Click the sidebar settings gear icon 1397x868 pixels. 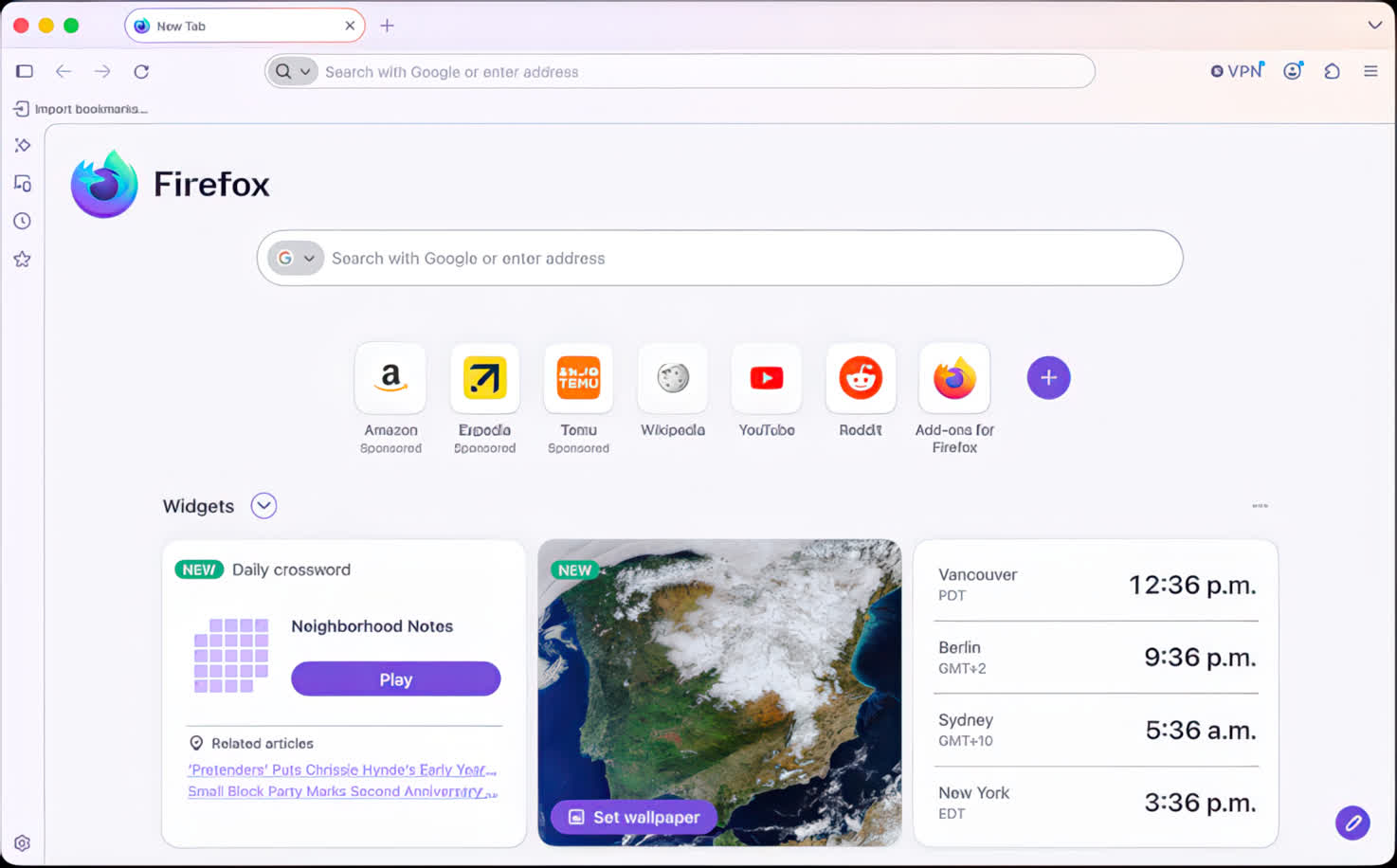click(23, 843)
